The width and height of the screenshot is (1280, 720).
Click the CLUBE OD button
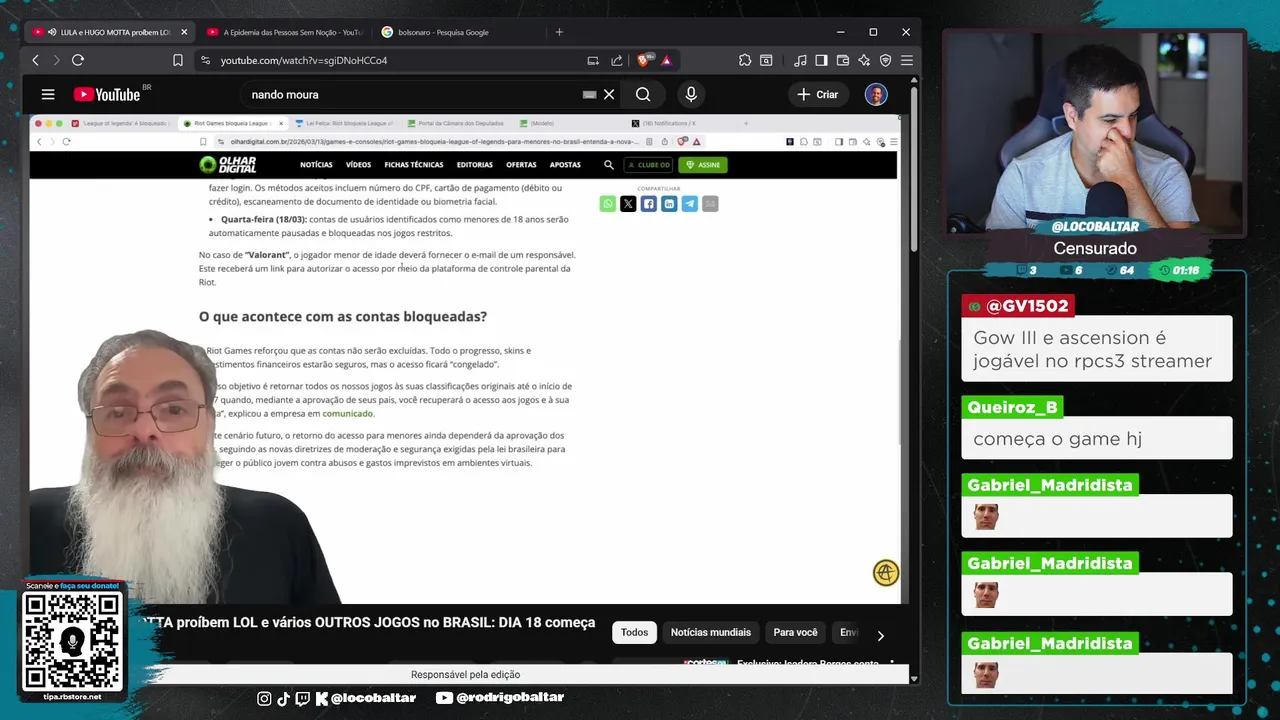[648, 165]
